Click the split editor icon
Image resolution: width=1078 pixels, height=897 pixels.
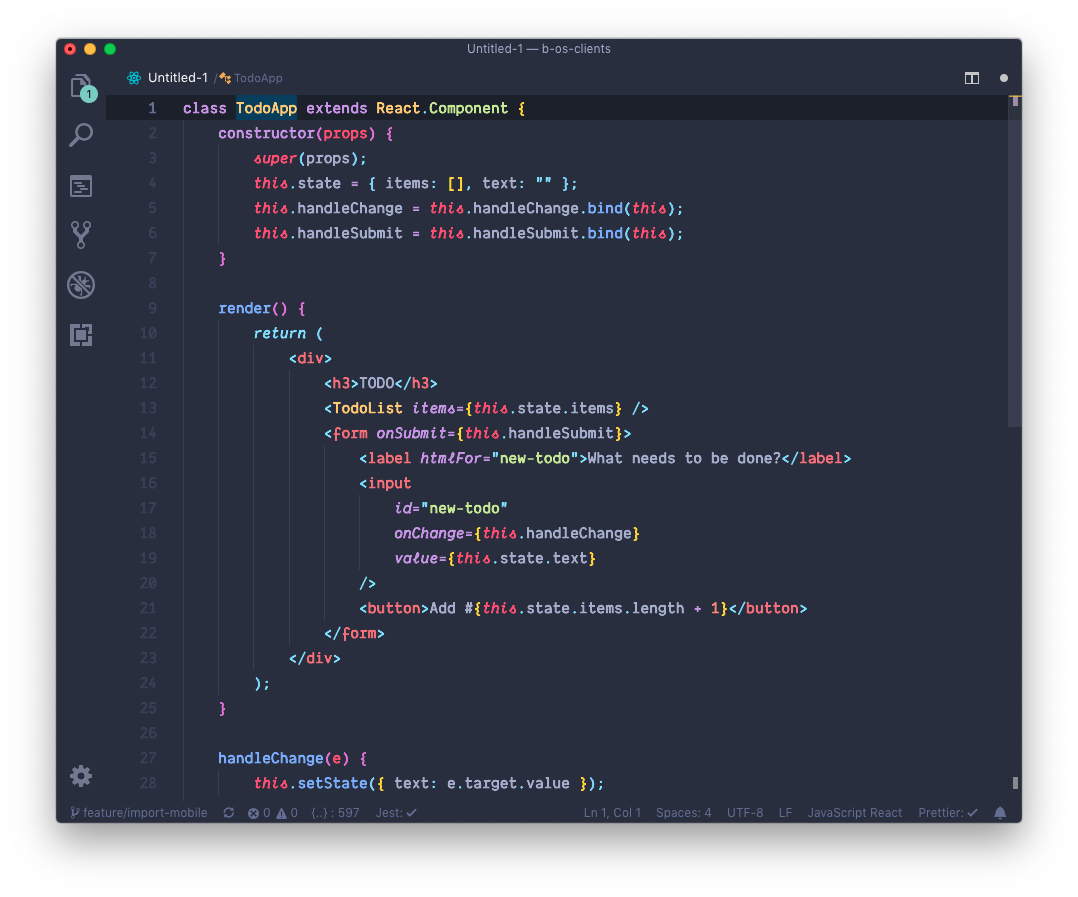click(x=971, y=78)
